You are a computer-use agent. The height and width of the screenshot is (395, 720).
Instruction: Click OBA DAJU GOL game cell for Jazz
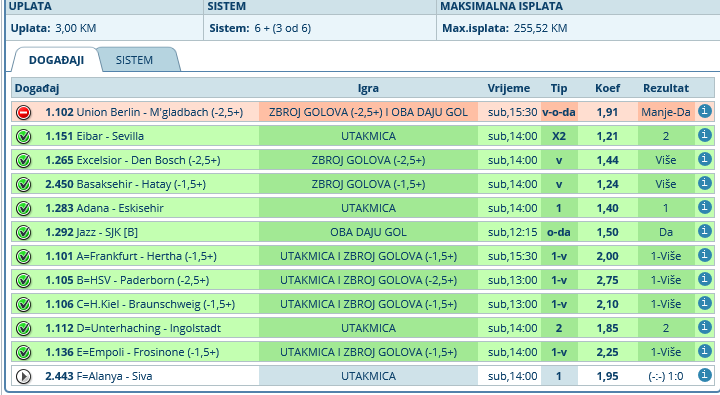click(x=368, y=232)
